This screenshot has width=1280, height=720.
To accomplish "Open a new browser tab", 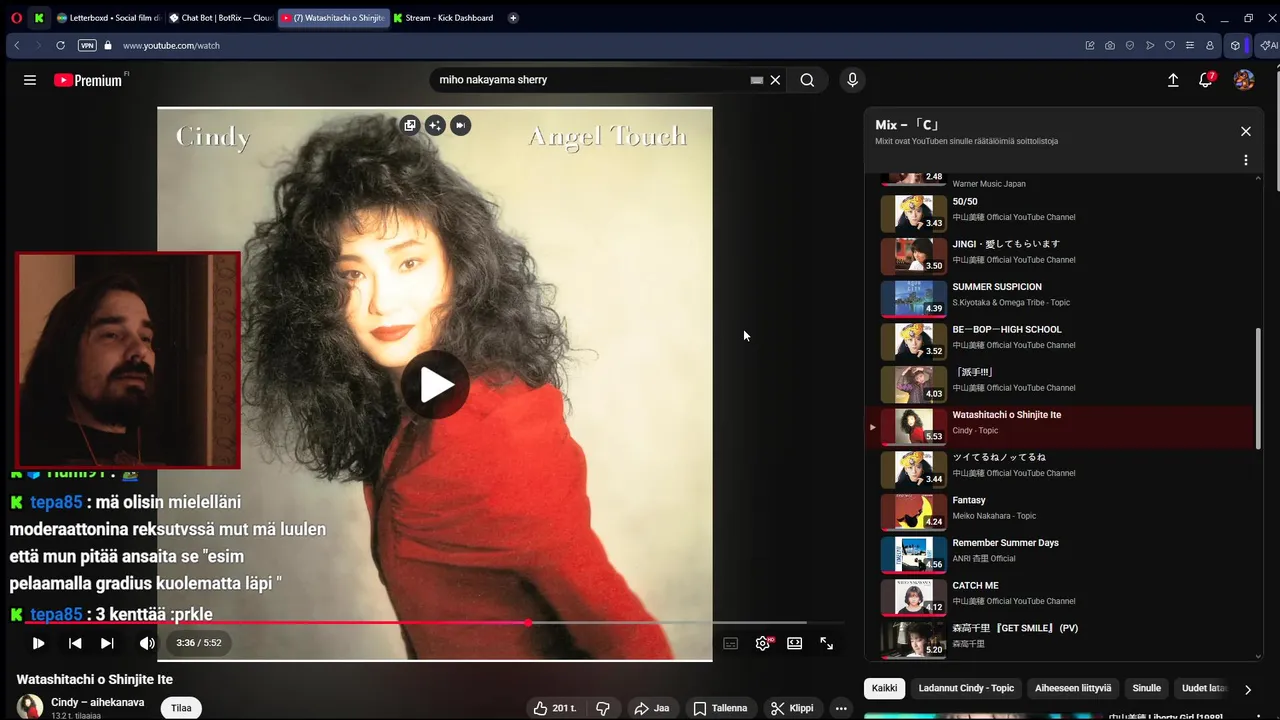I will 513,18.
